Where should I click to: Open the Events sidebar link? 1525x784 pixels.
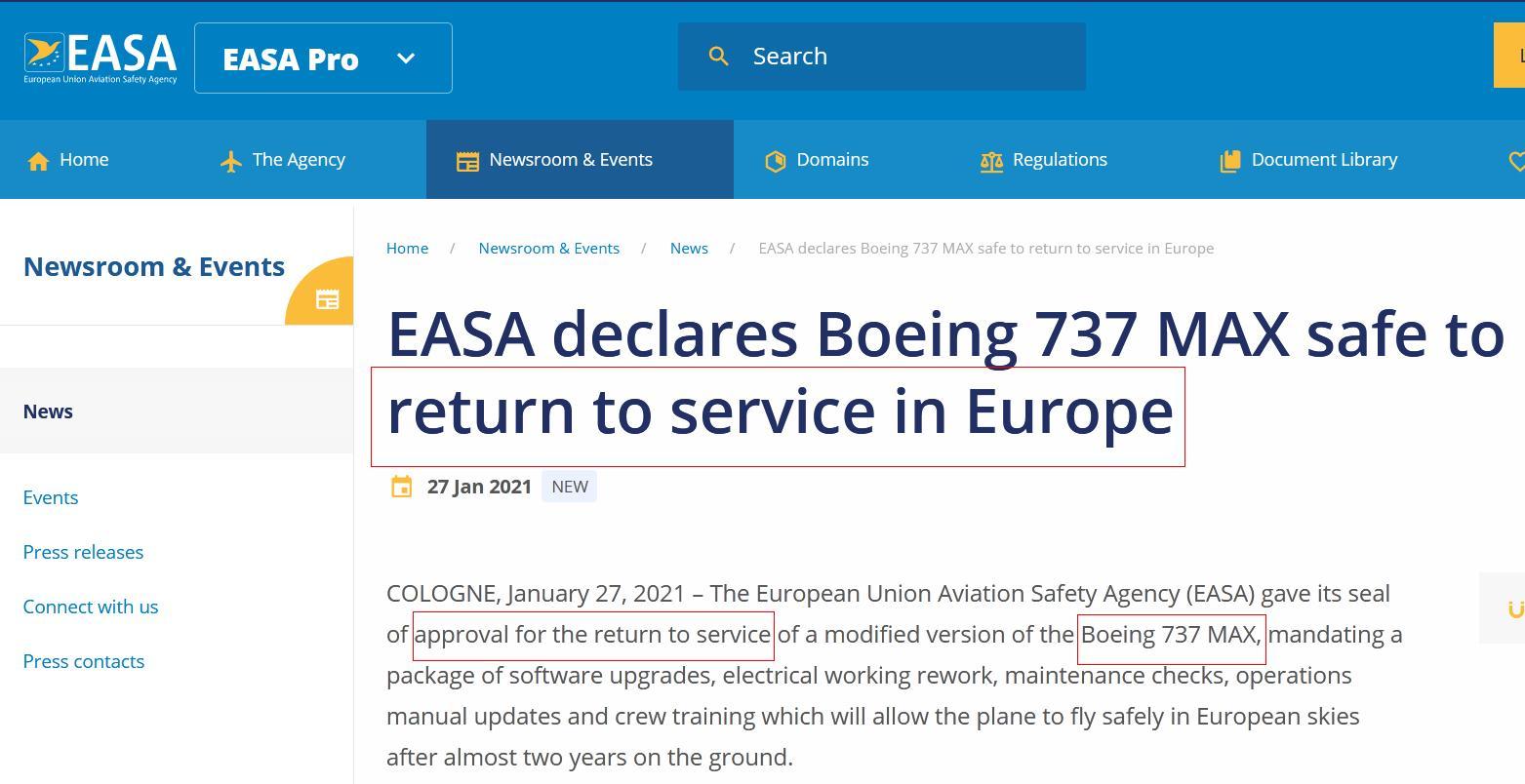point(51,497)
